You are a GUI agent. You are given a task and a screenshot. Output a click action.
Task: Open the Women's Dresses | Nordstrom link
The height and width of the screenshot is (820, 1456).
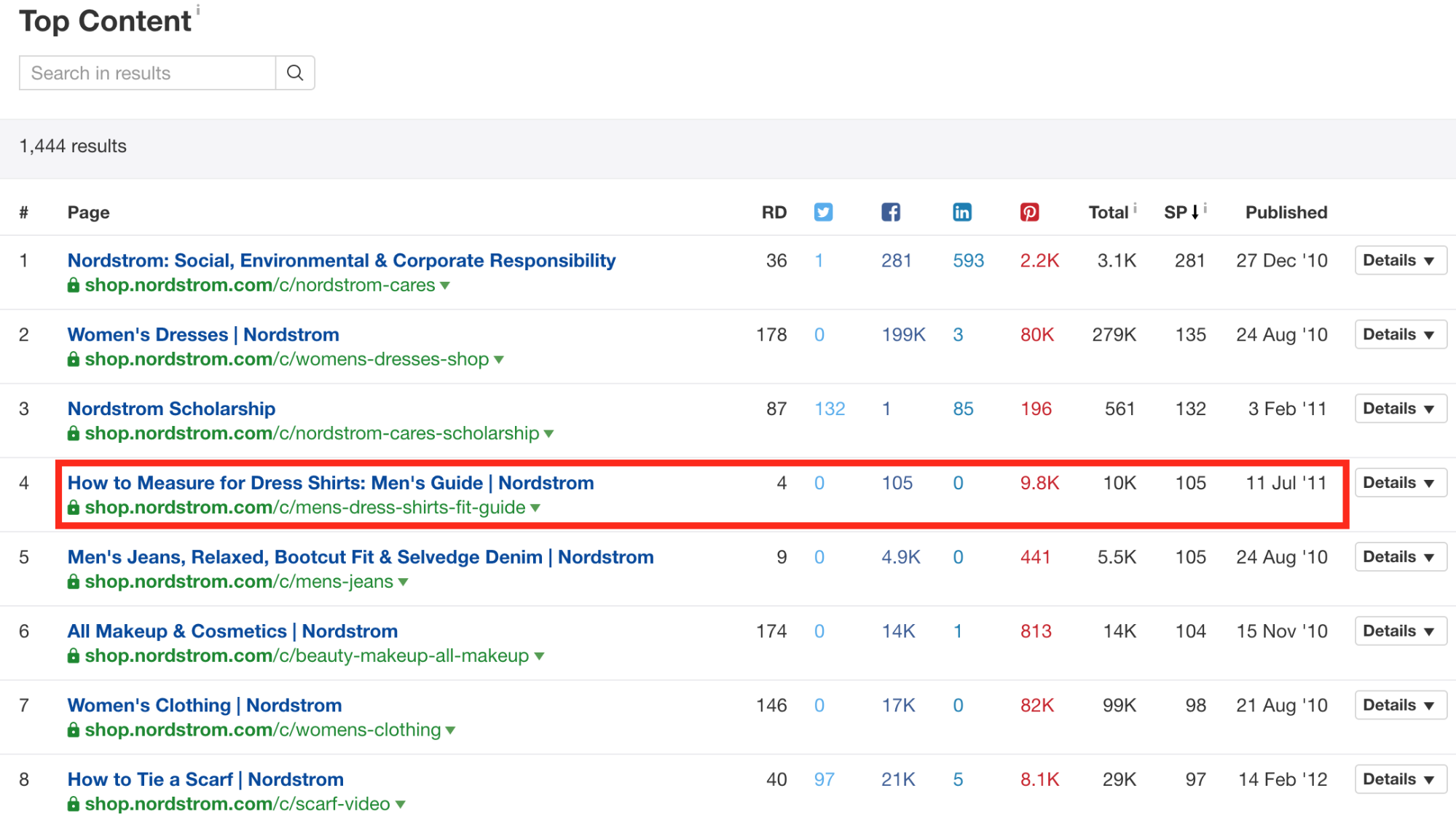[203, 334]
